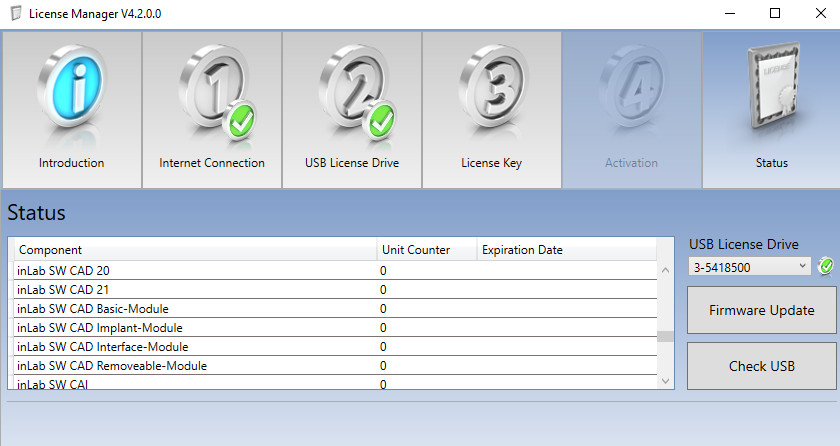
Task: Click the Check USB button
Action: pyautogui.click(x=761, y=366)
